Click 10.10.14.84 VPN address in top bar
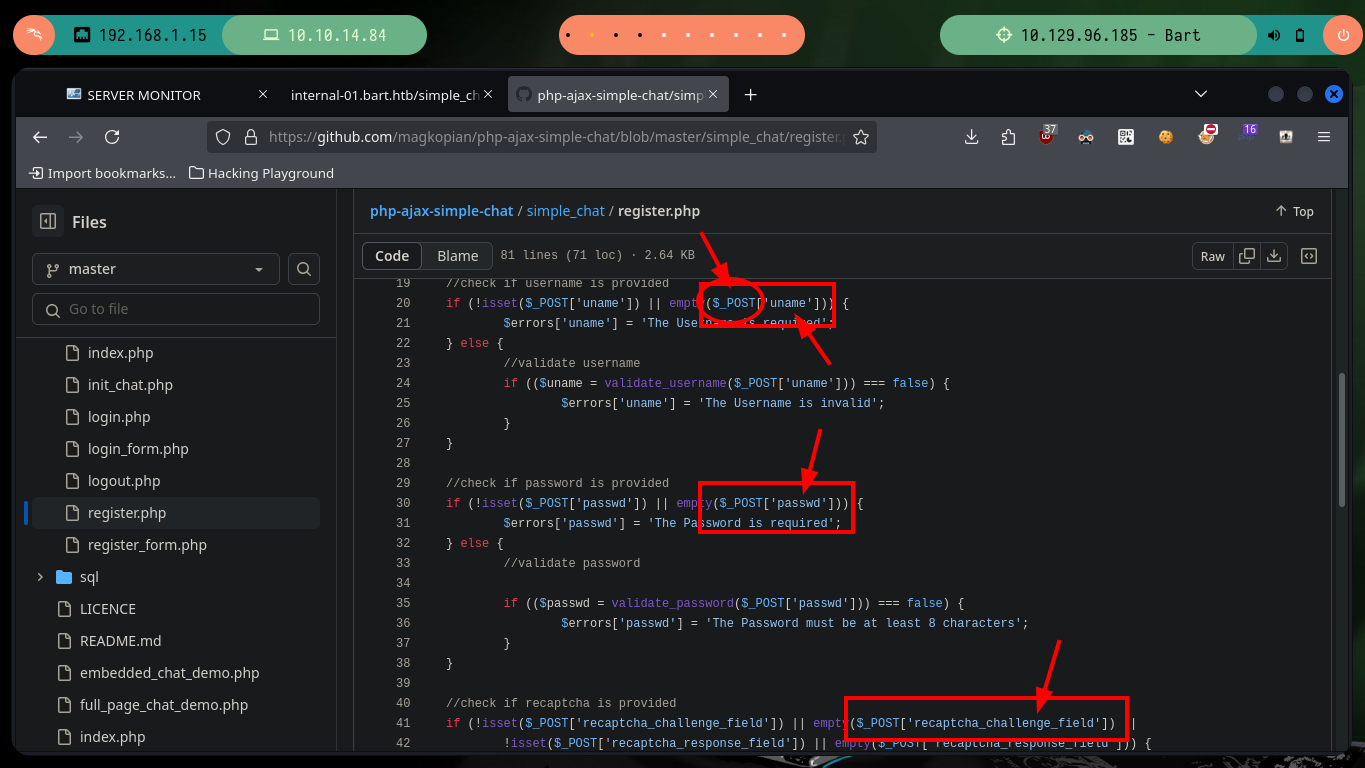This screenshot has height=768, width=1365. tap(325, 35)
